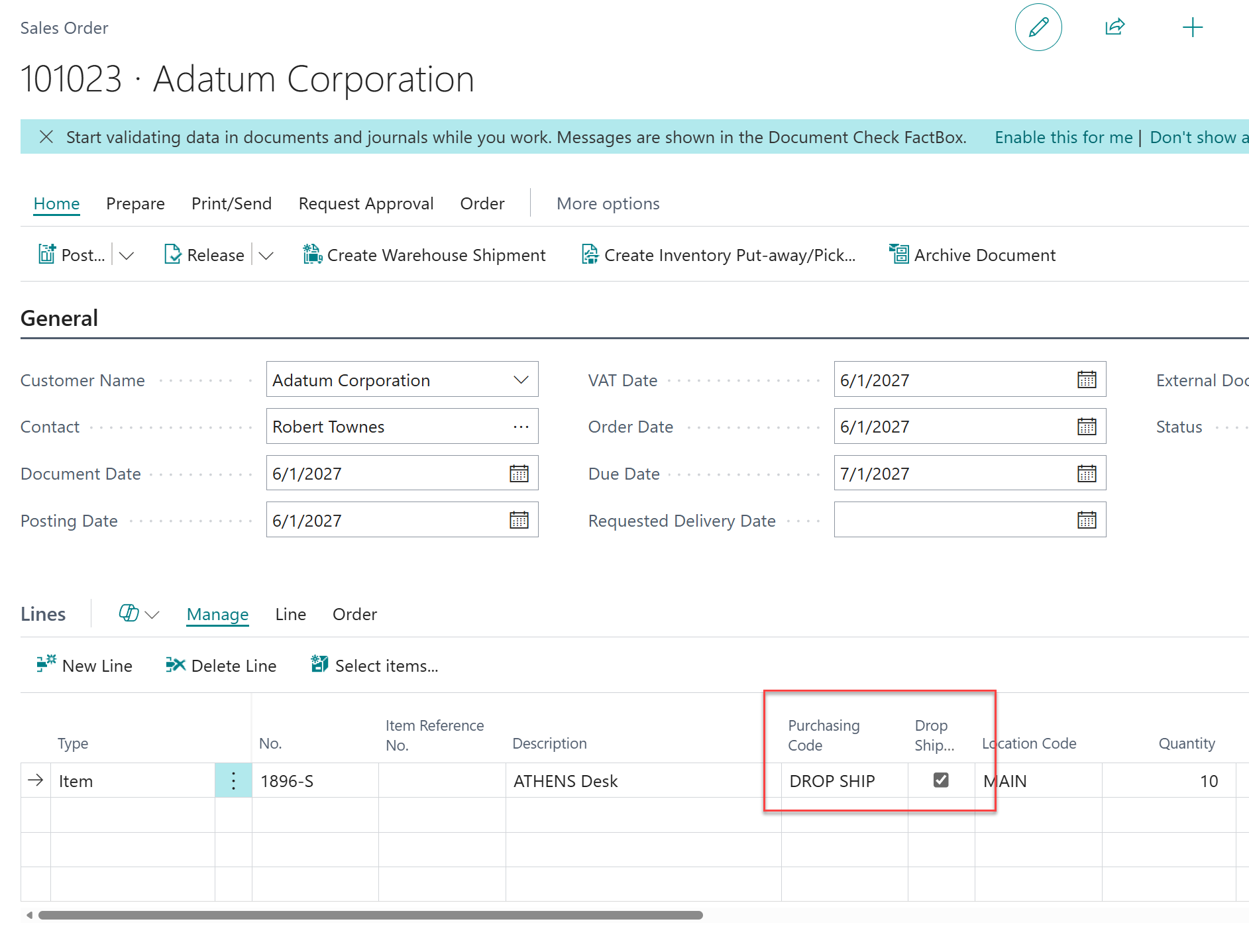Click the New Line action
The width and height of the screenshot is (1249, 952).
pyautogui.click(x=84, y=665)
